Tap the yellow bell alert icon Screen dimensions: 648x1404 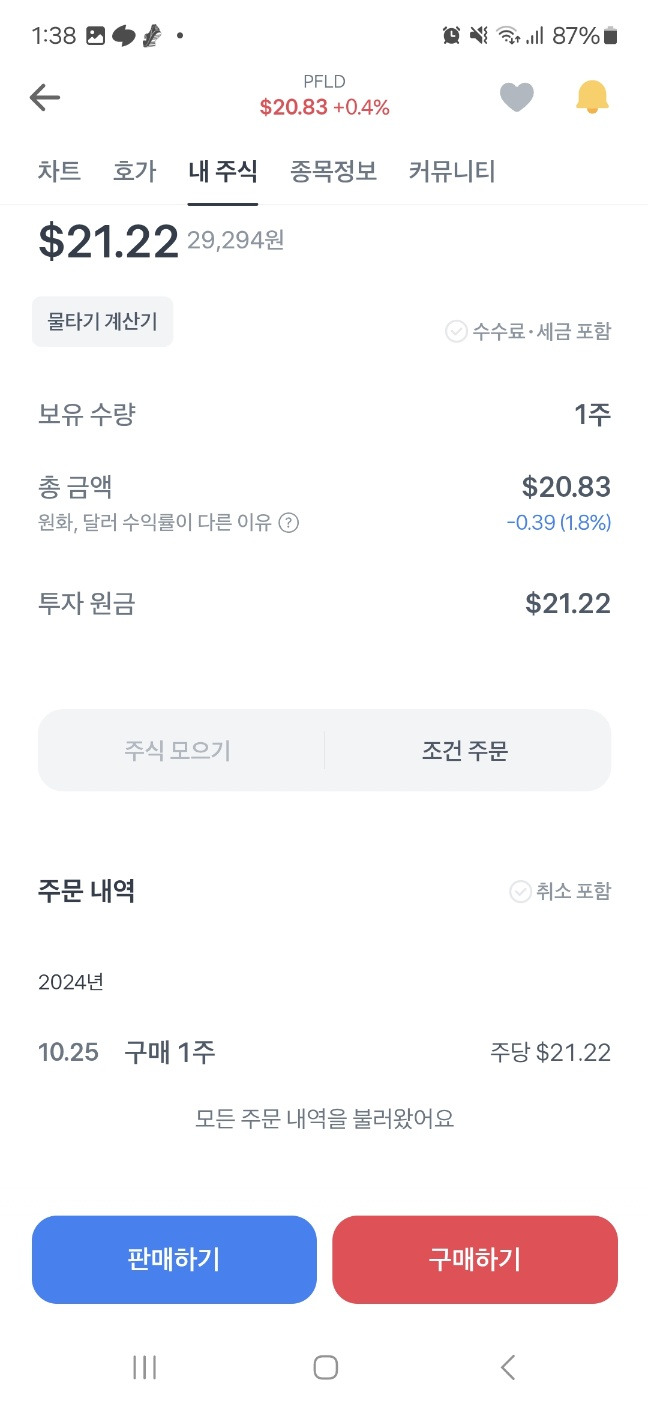(592, 97)
